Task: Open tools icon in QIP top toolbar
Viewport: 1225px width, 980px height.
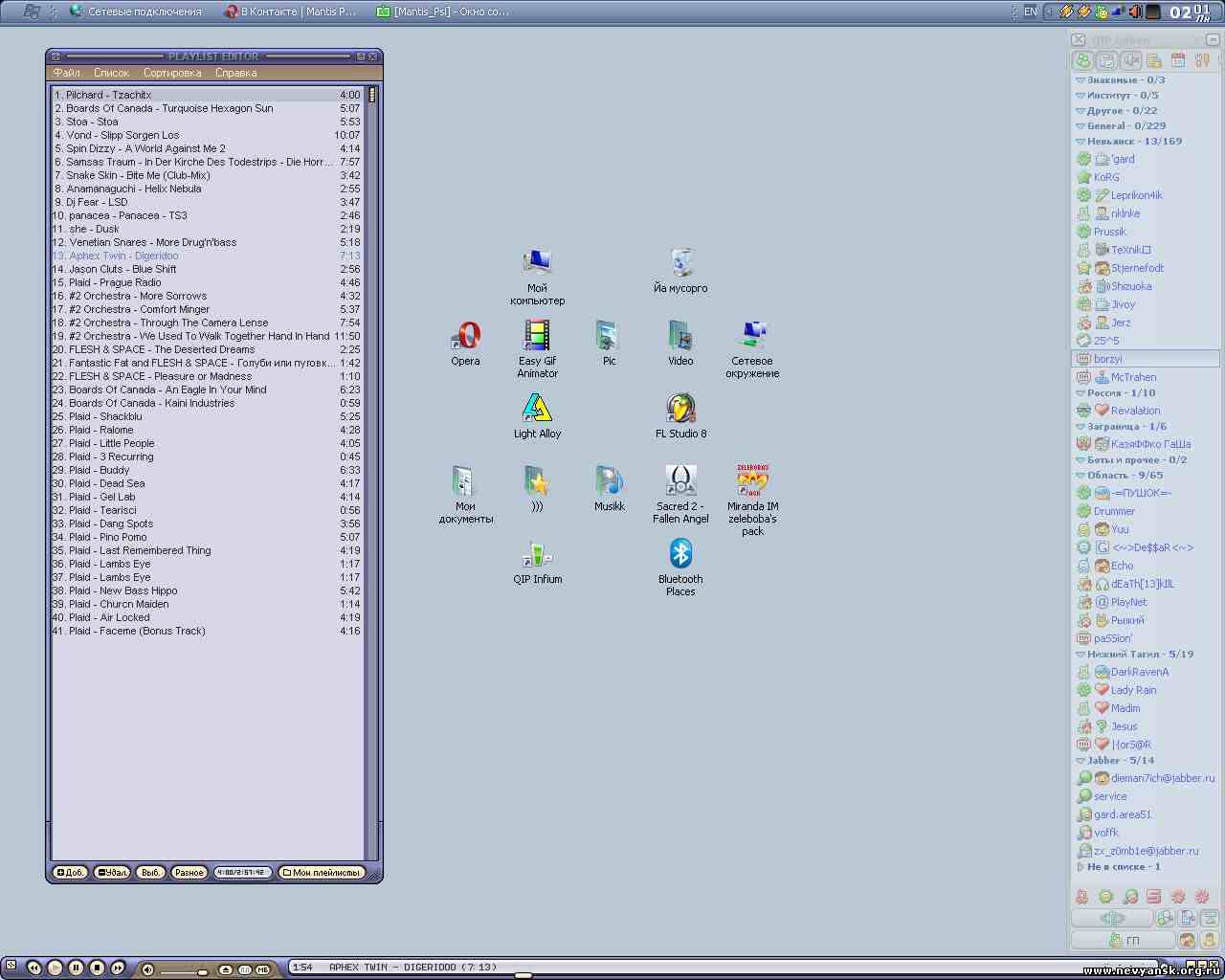Action: pos(1202,60)
